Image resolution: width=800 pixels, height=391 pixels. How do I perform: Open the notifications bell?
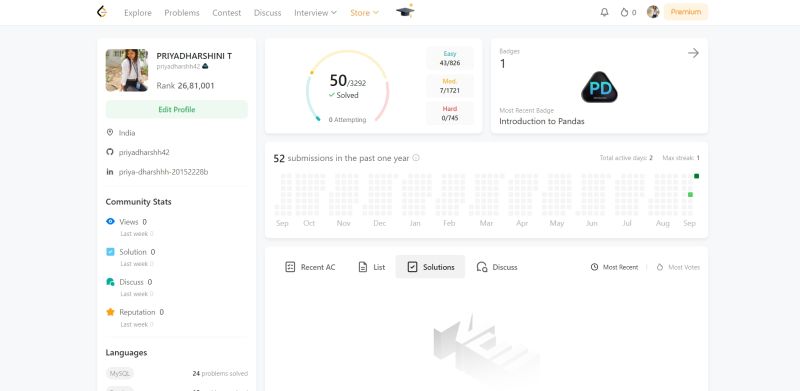tap(604, 12)
